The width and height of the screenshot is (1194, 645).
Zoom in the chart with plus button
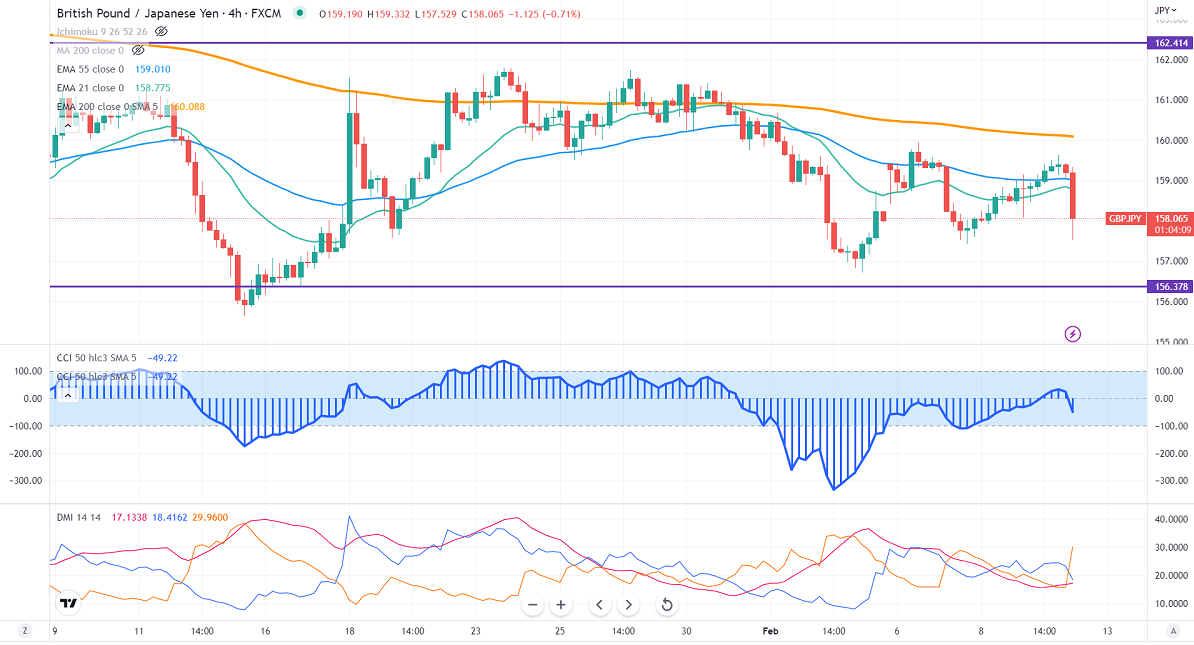(561, 605)
